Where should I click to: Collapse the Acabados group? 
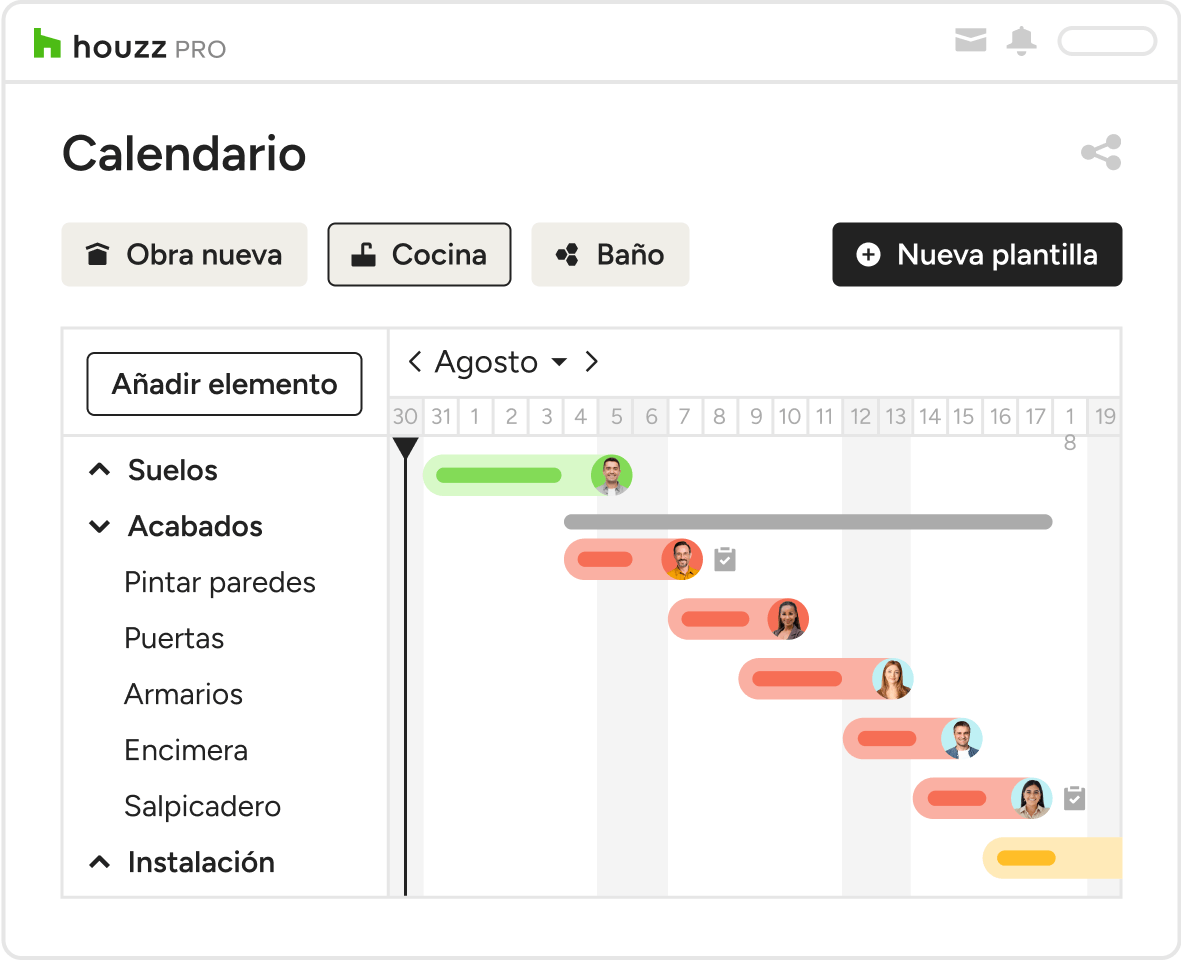pos(99,526)
